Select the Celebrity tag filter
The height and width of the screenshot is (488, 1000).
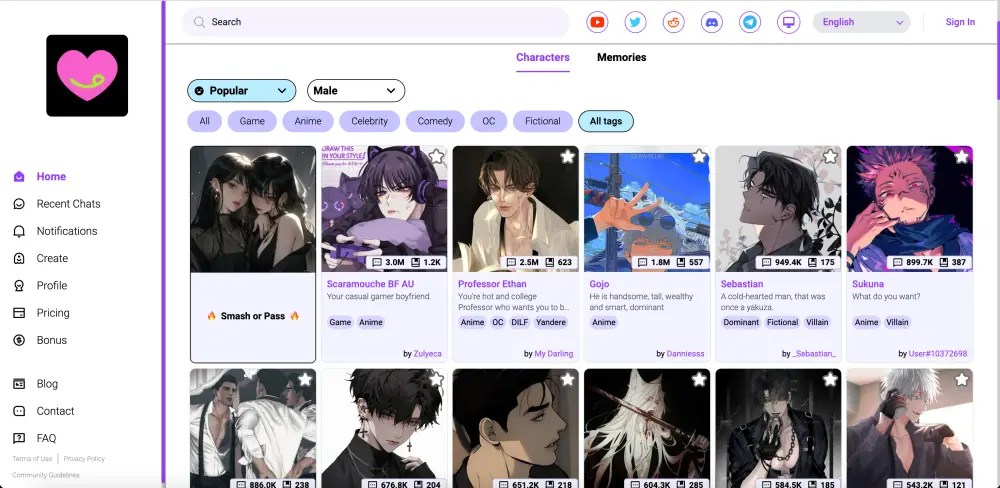[369, 121]
